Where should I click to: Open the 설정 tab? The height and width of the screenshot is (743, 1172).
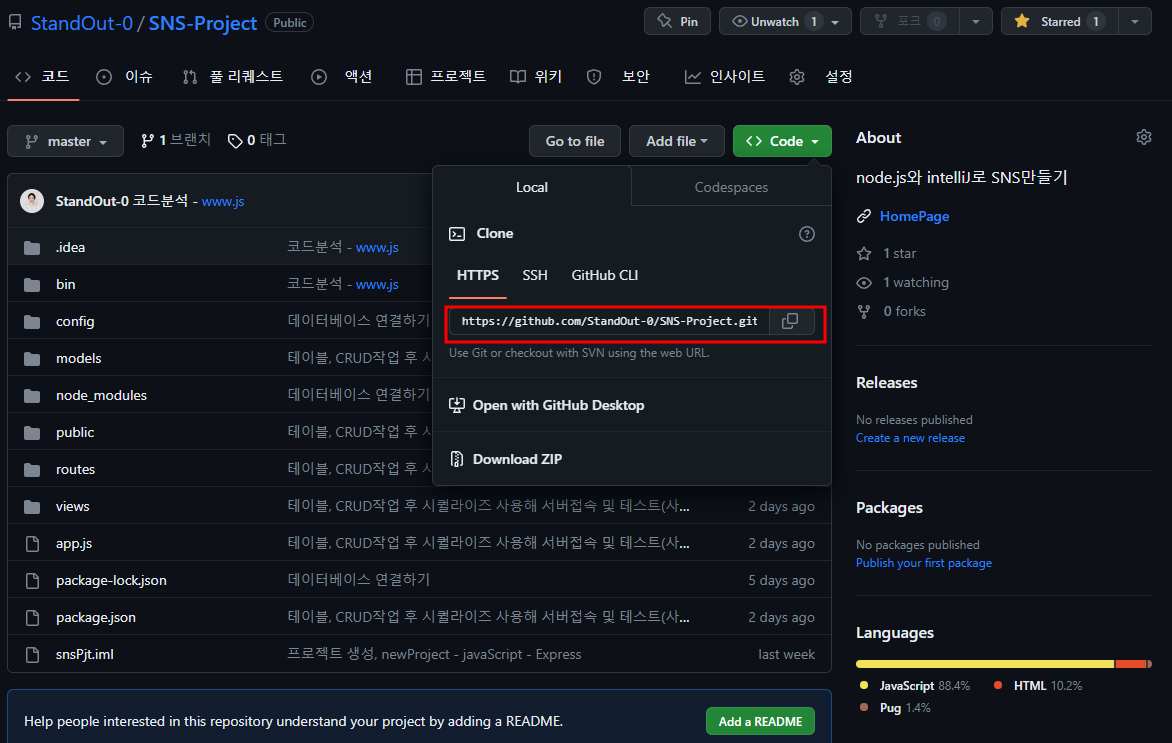click(x=821, y=76)
